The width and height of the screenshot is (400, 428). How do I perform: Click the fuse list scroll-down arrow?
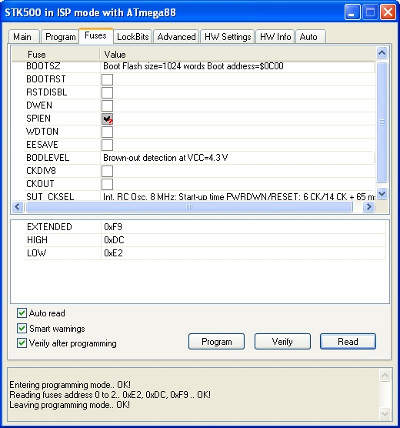[x=382, y=193]
